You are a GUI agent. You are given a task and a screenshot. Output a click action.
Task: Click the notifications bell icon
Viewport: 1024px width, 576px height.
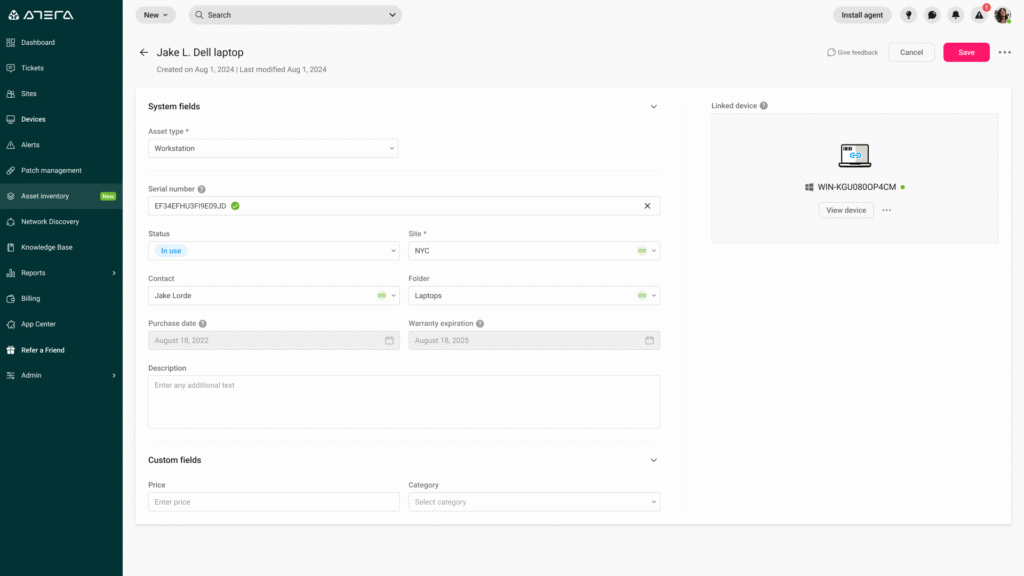(955, 15)
